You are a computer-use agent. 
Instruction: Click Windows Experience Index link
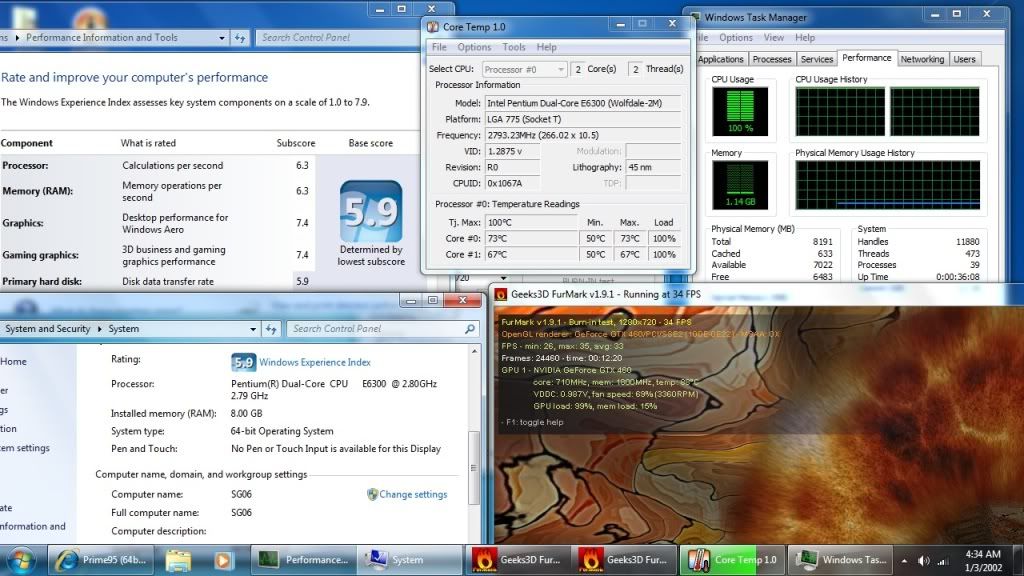click(315, 362)
